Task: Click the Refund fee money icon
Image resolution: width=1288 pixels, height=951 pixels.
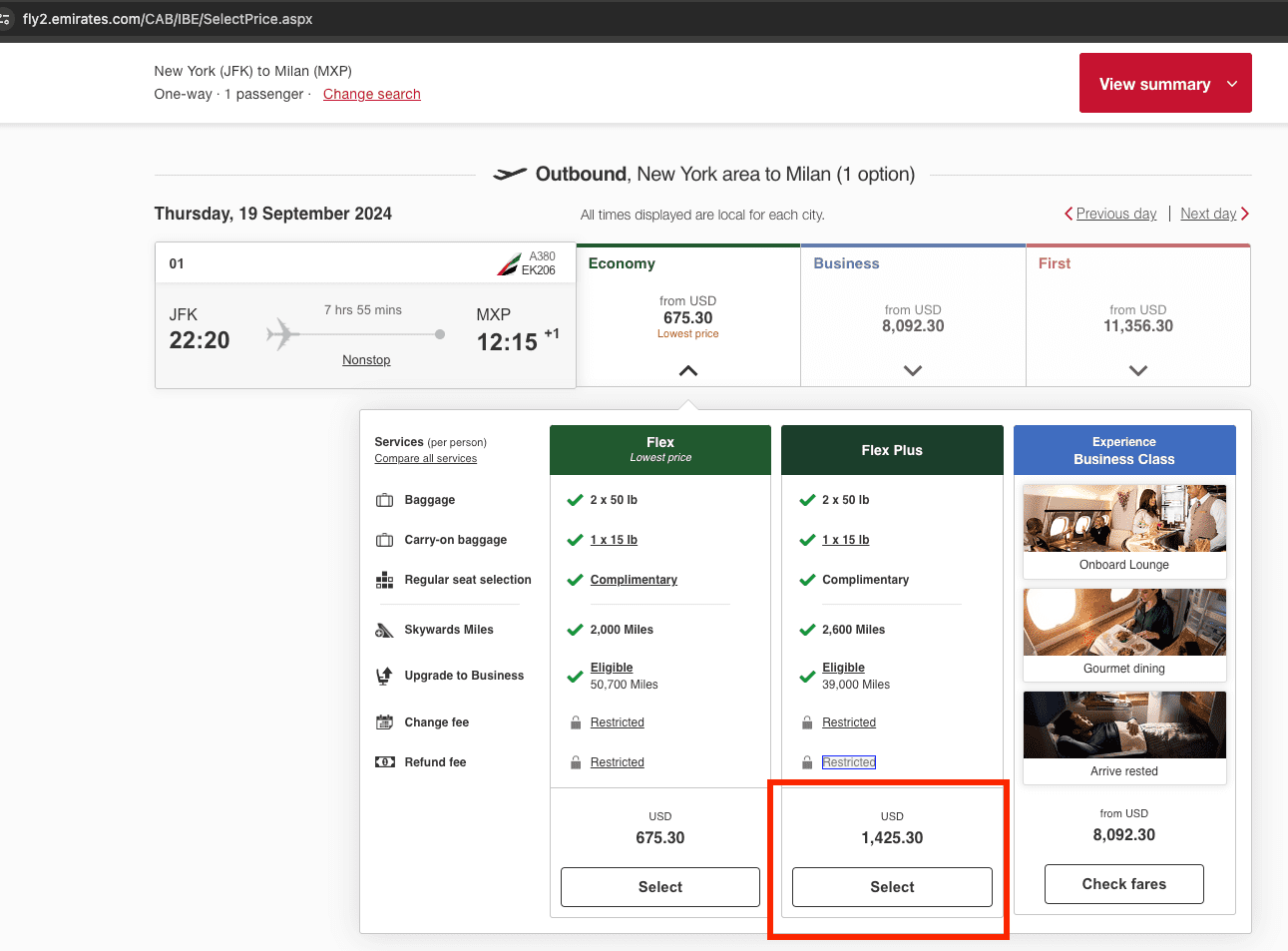Action: click(384, 762)
